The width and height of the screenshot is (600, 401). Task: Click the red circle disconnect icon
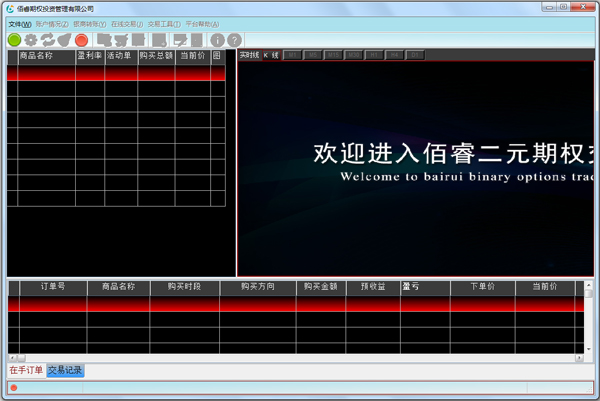coord(82,40)
